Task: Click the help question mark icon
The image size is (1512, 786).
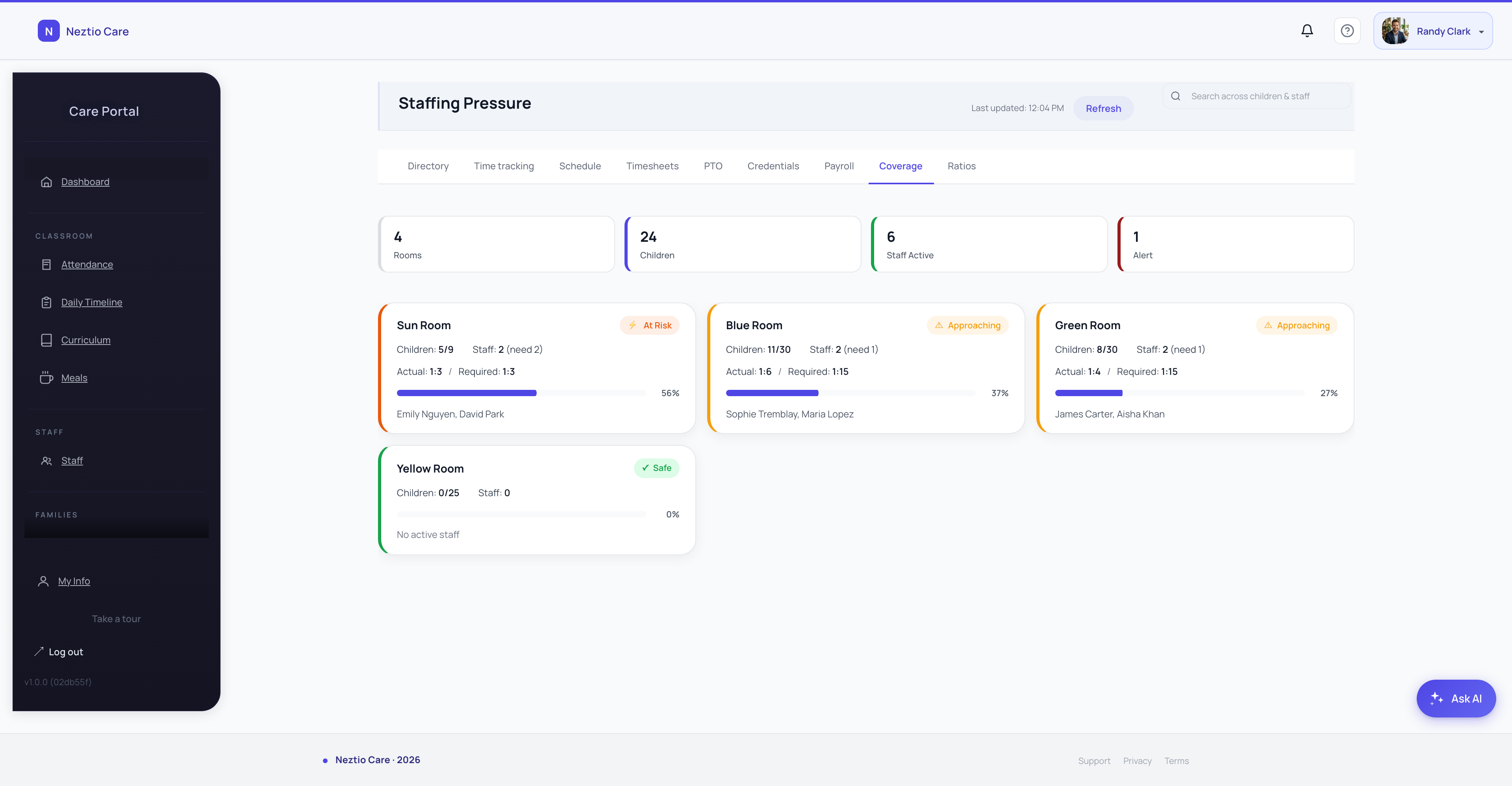Action: [x=1347, y=31]
